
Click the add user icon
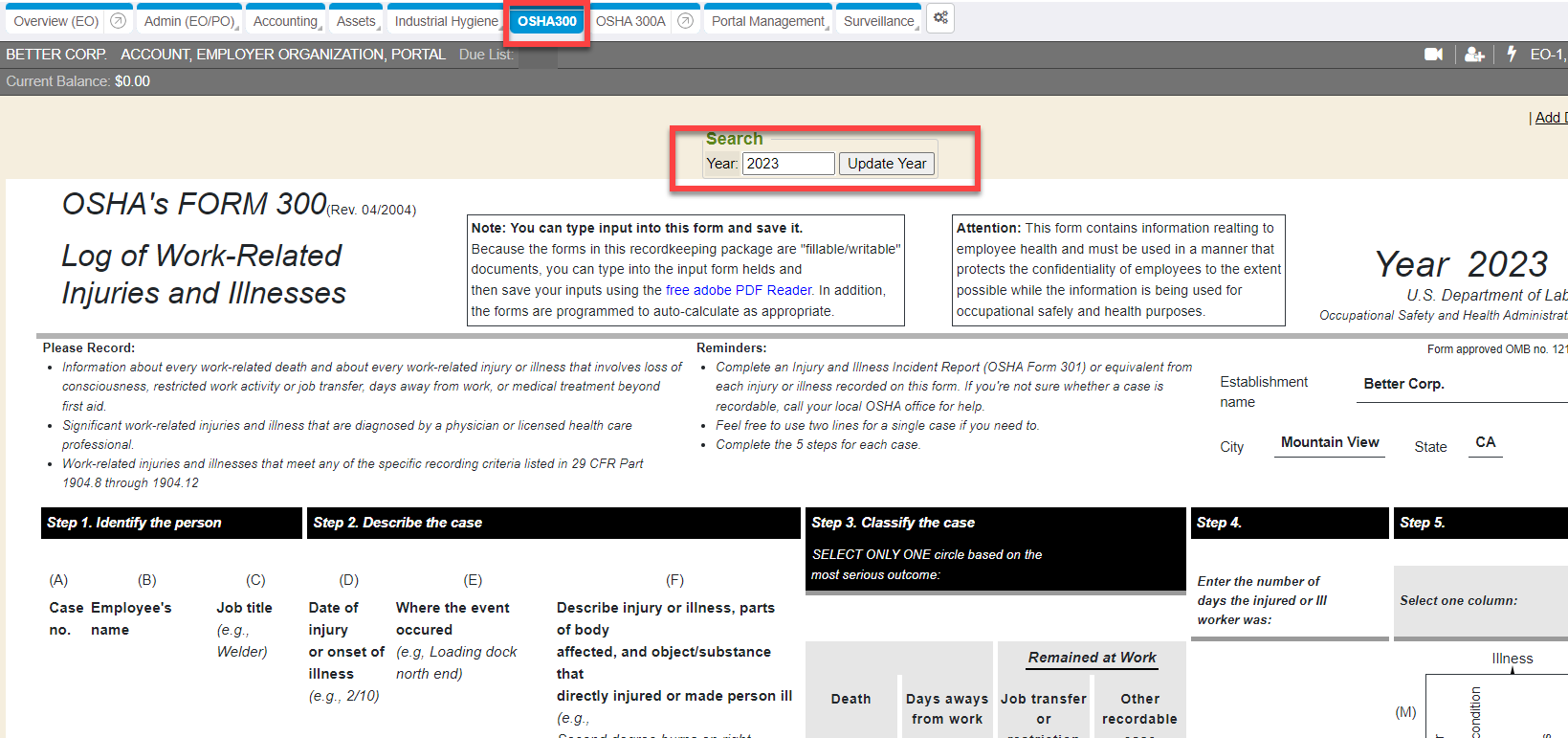(1474, 55)
